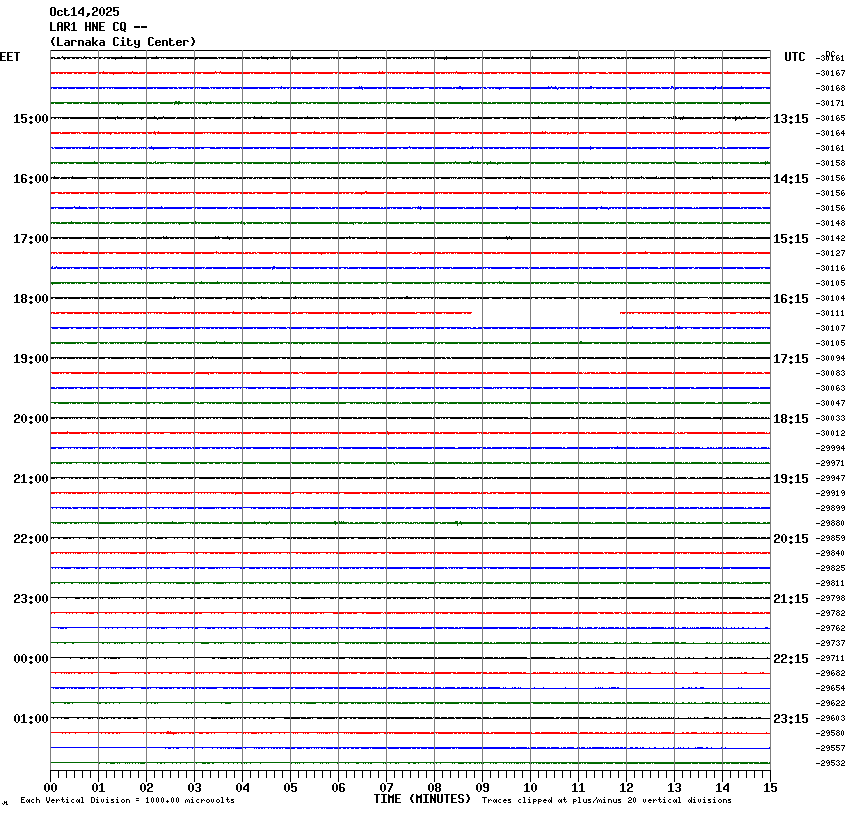The width and height of the screenshot is (850, 814).
Task: Click the EET timezone label
Action: [10, 58]
